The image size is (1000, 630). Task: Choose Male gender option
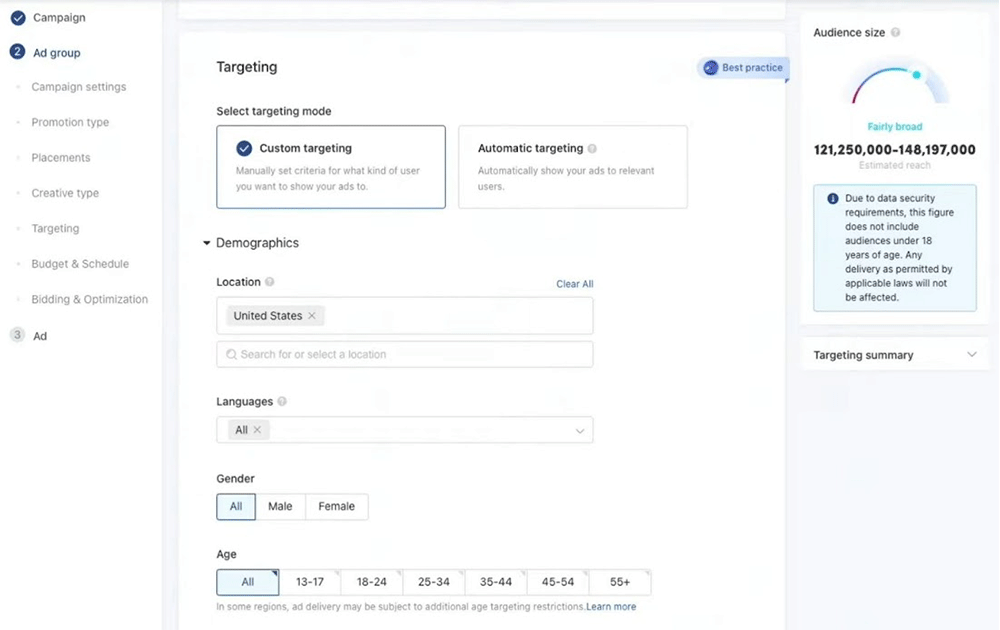pos(280,507)
